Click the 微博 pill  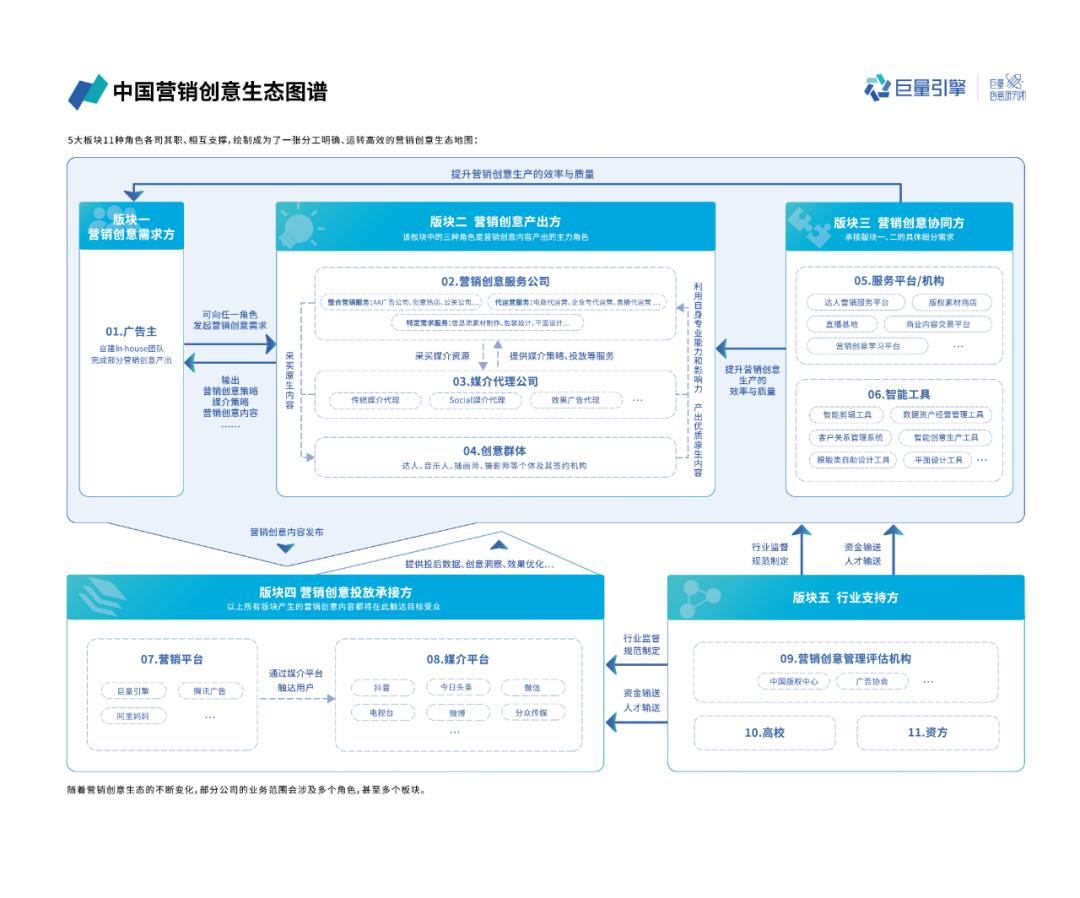pyautogui.click(x=457, y=713)
